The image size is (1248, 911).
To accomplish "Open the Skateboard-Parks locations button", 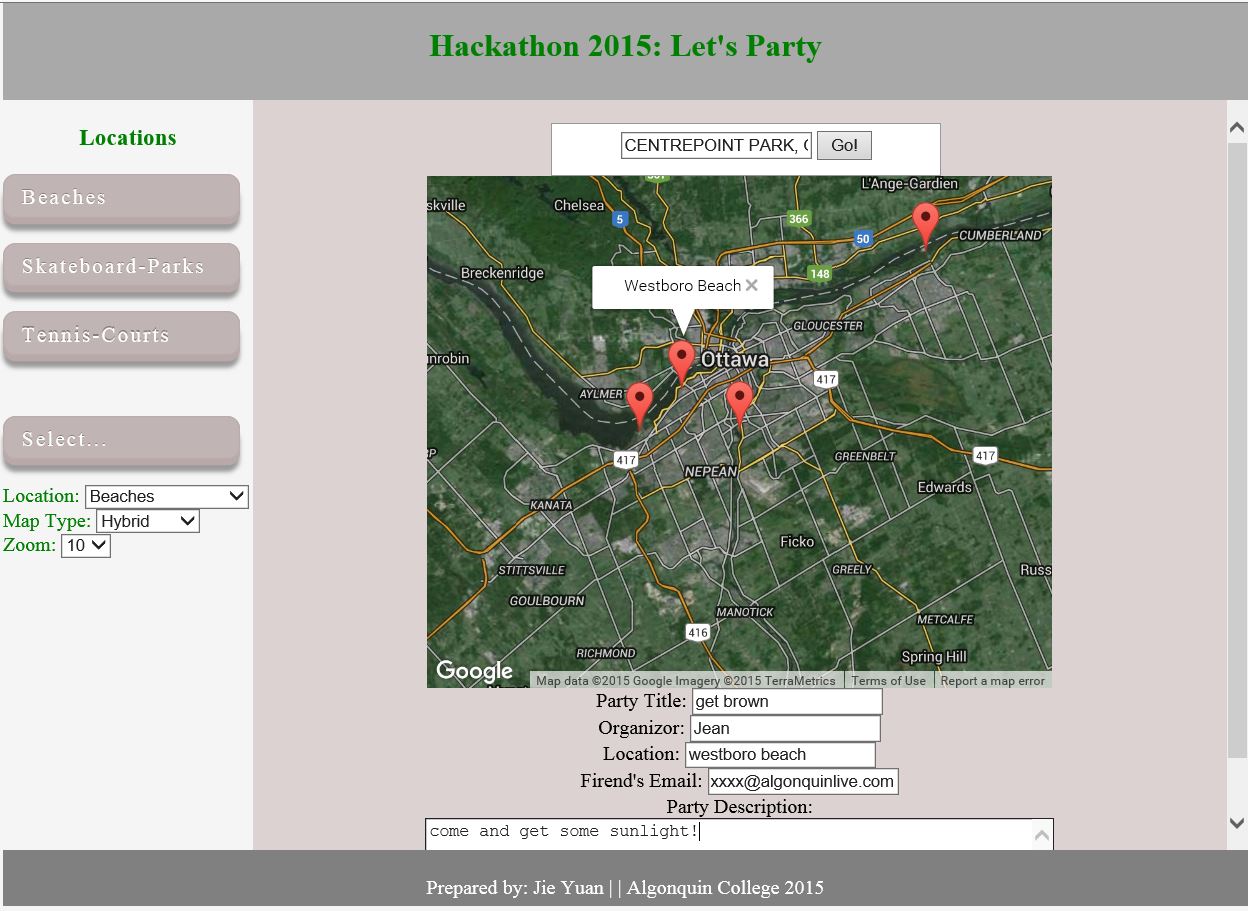I will (121, 267).
